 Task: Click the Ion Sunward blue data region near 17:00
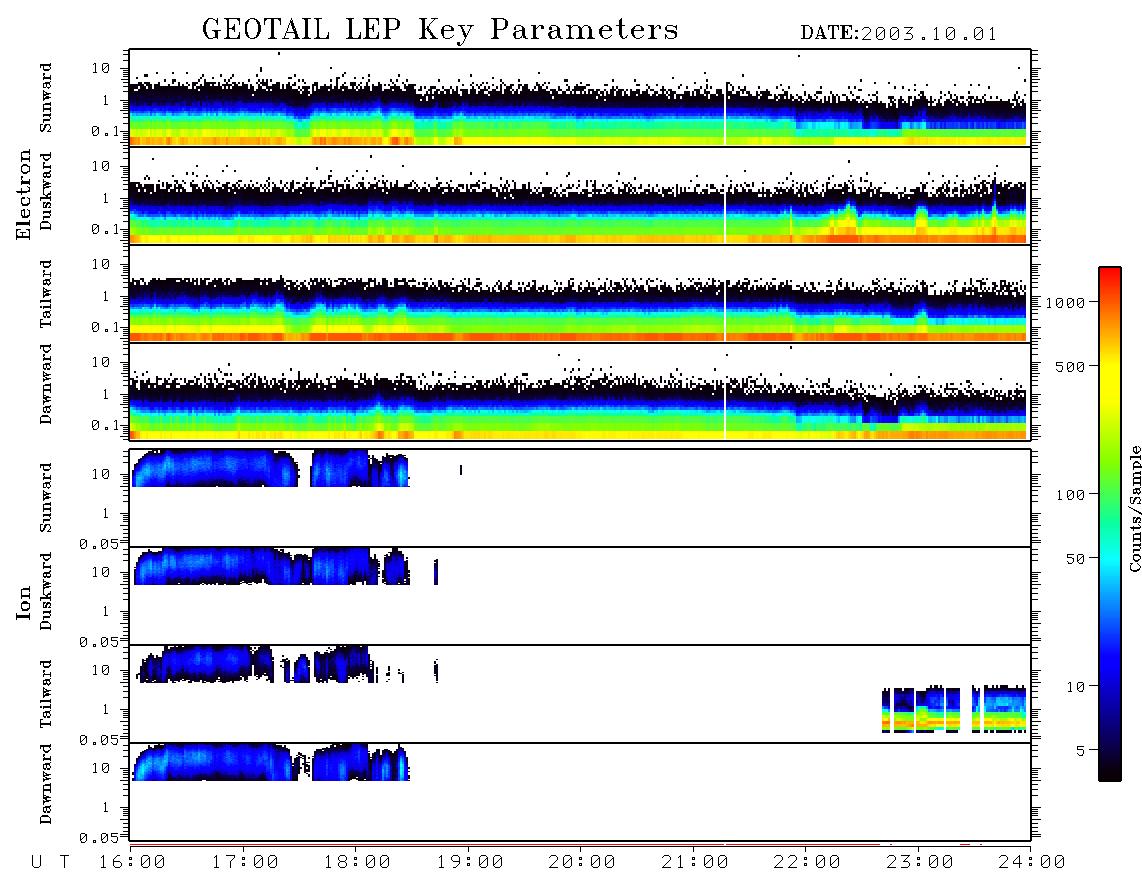216,468
